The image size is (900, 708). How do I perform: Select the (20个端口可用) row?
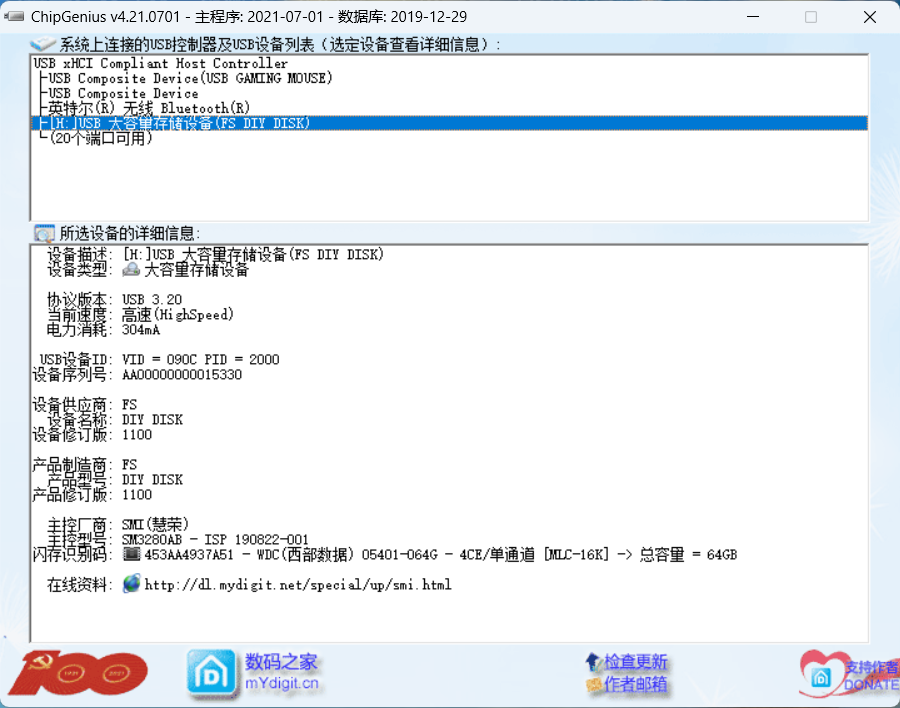click(101, 138)
